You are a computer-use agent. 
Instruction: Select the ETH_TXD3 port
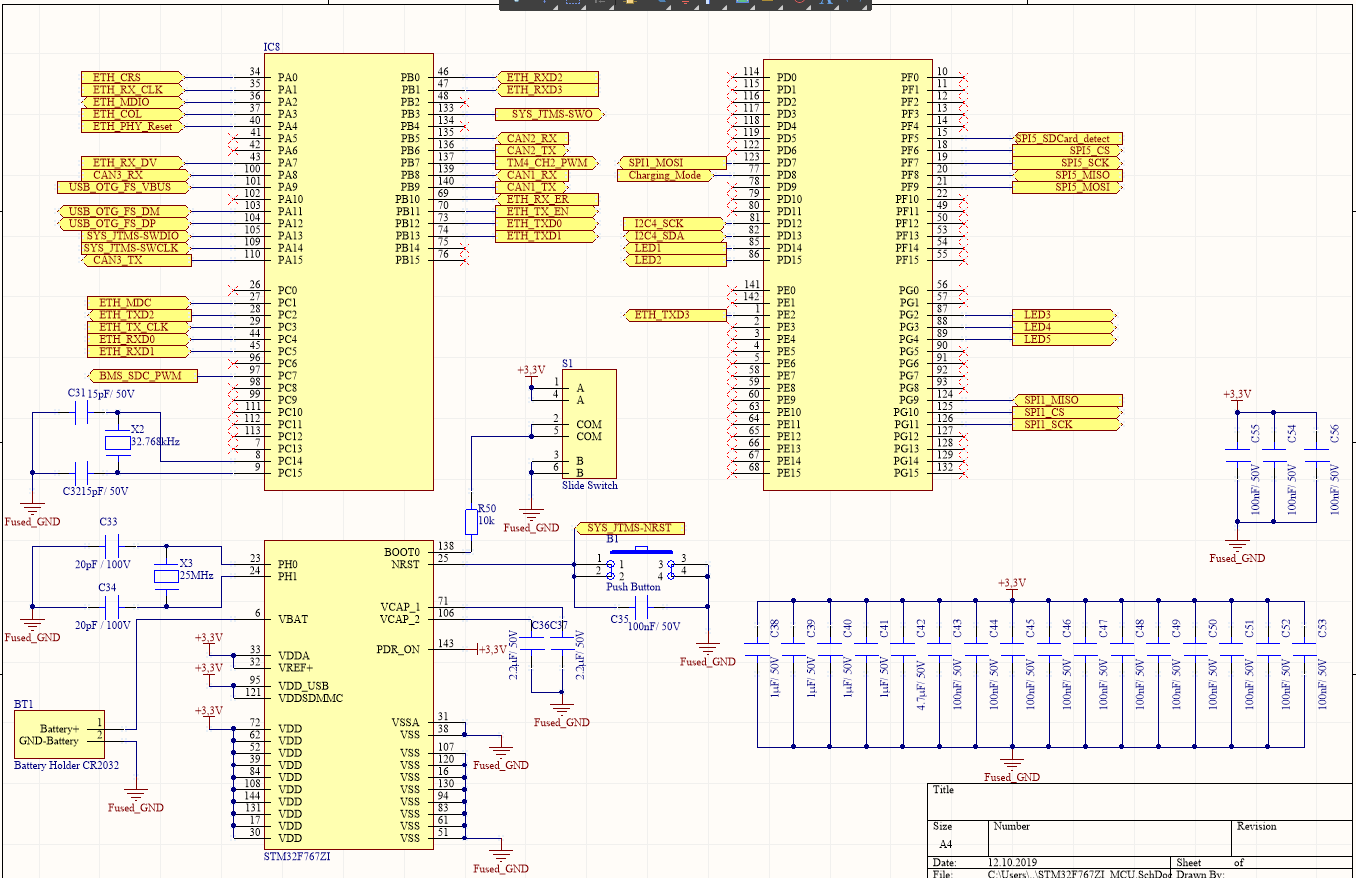tap(675, 315)
